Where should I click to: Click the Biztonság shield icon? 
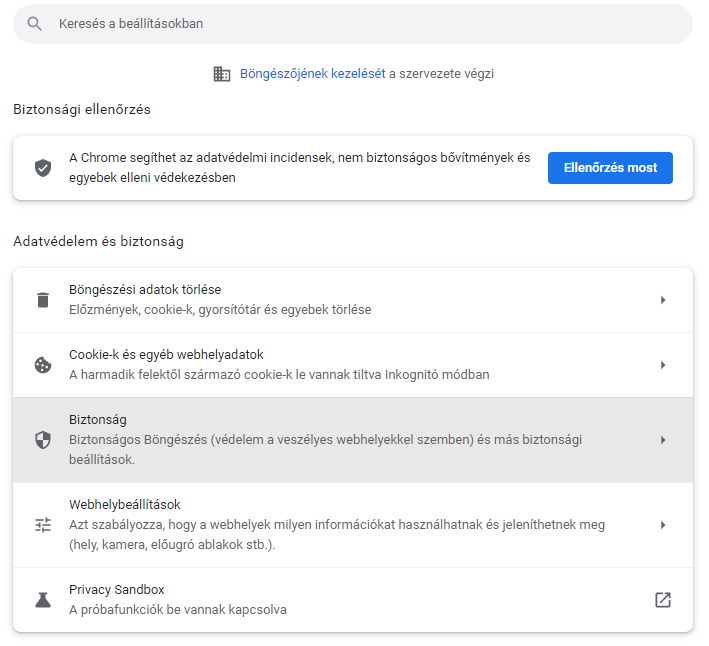pos(43,440)
